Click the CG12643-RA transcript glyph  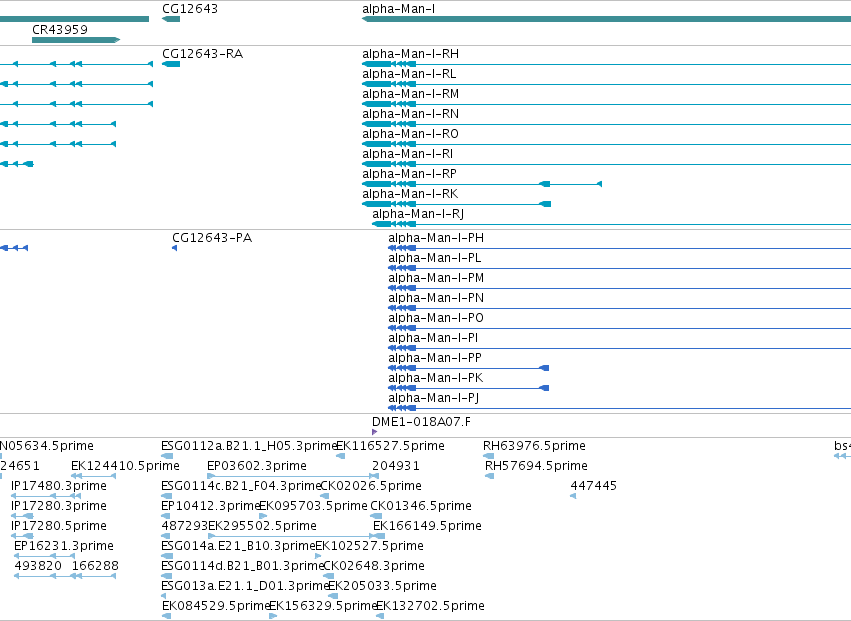pyautogui.click(x=171, y=64)
